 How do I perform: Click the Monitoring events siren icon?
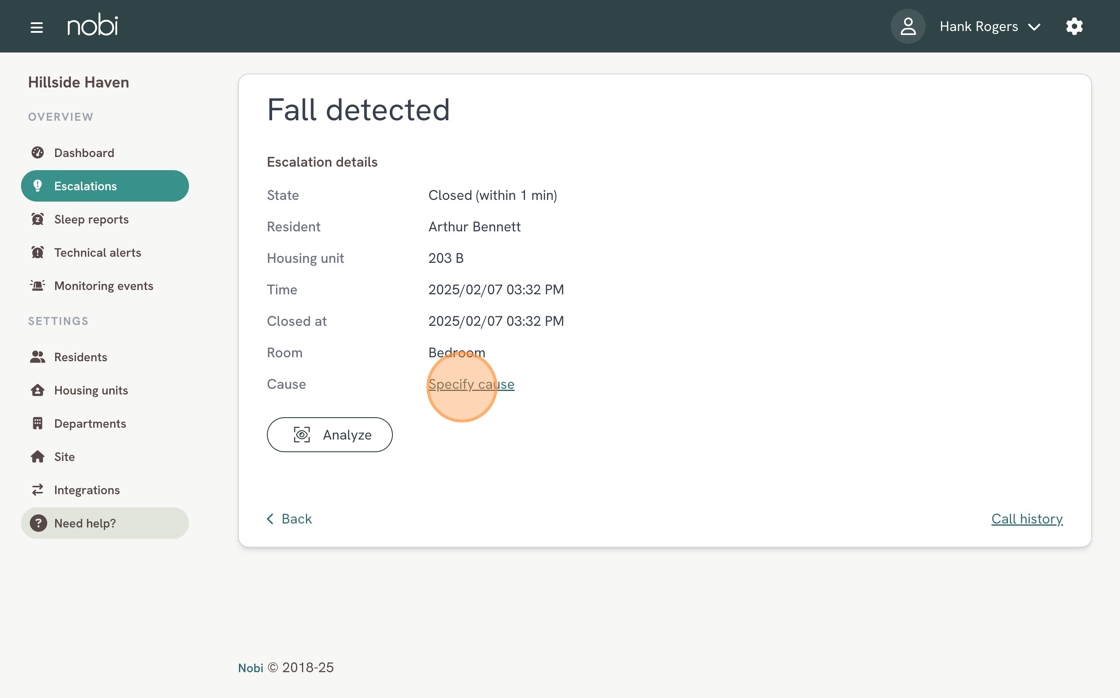pos(38,286)
